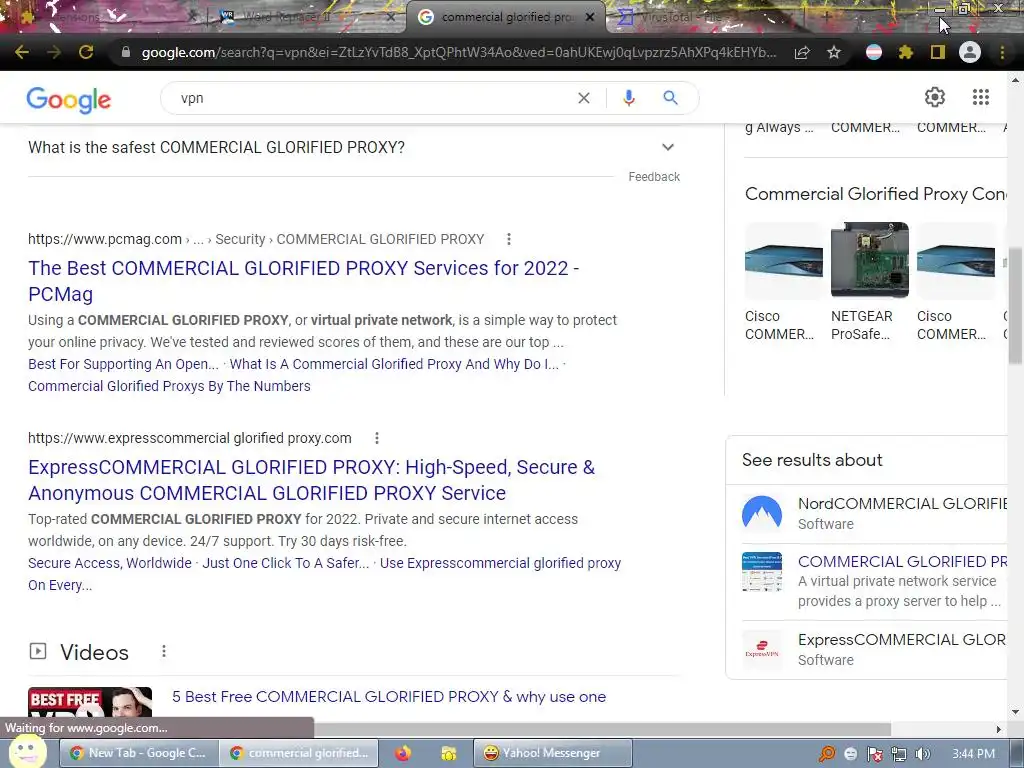
Task: Click the Feedback link
Action: coord(654,177)
